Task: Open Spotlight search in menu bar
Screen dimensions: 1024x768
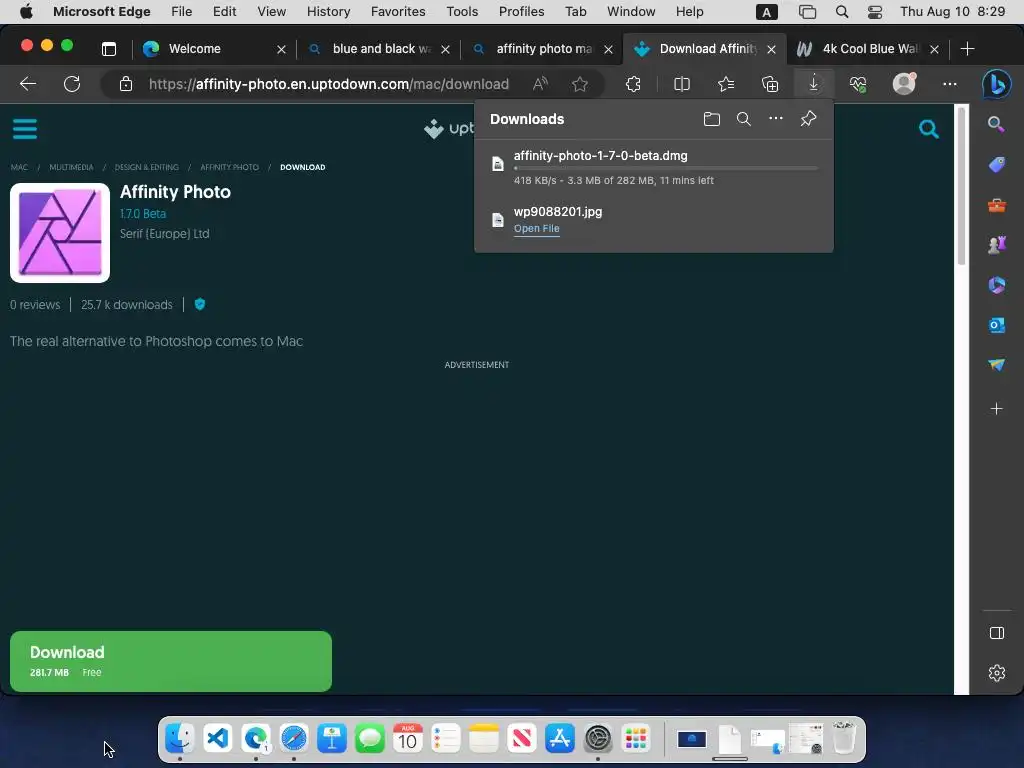Action: point(842,12)
